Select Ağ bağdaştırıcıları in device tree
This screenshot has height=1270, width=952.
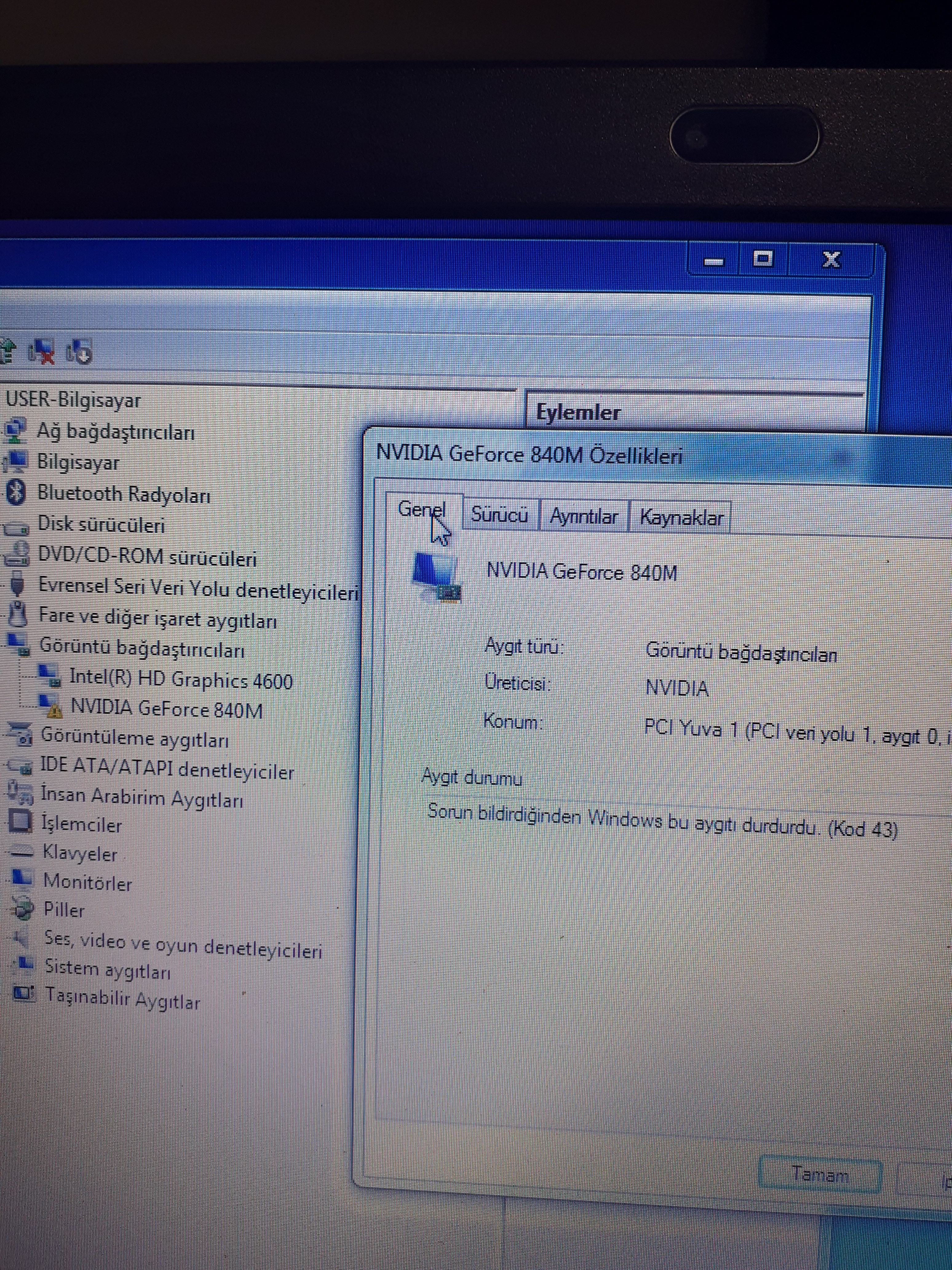tap(115, 431)
